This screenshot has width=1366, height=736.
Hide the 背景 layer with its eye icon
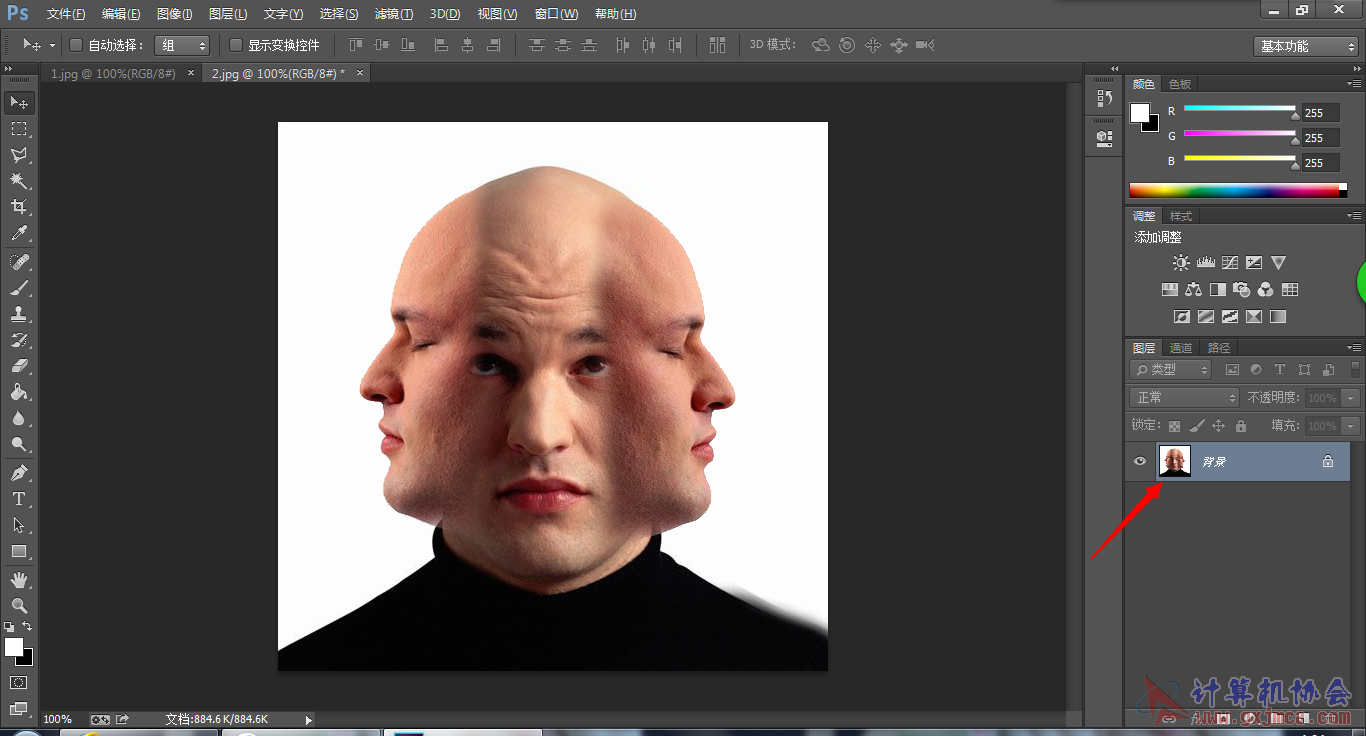(x=1139, y=461)
